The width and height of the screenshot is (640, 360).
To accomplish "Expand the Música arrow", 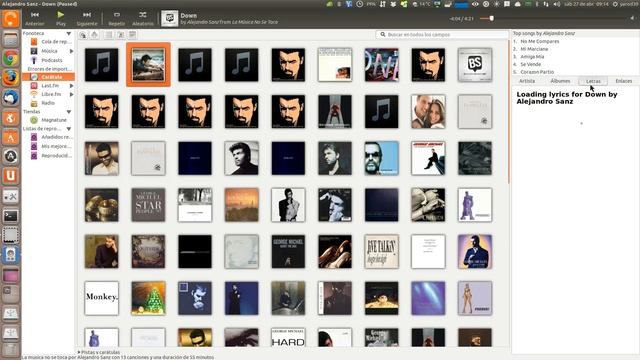I will pos(71,51).
